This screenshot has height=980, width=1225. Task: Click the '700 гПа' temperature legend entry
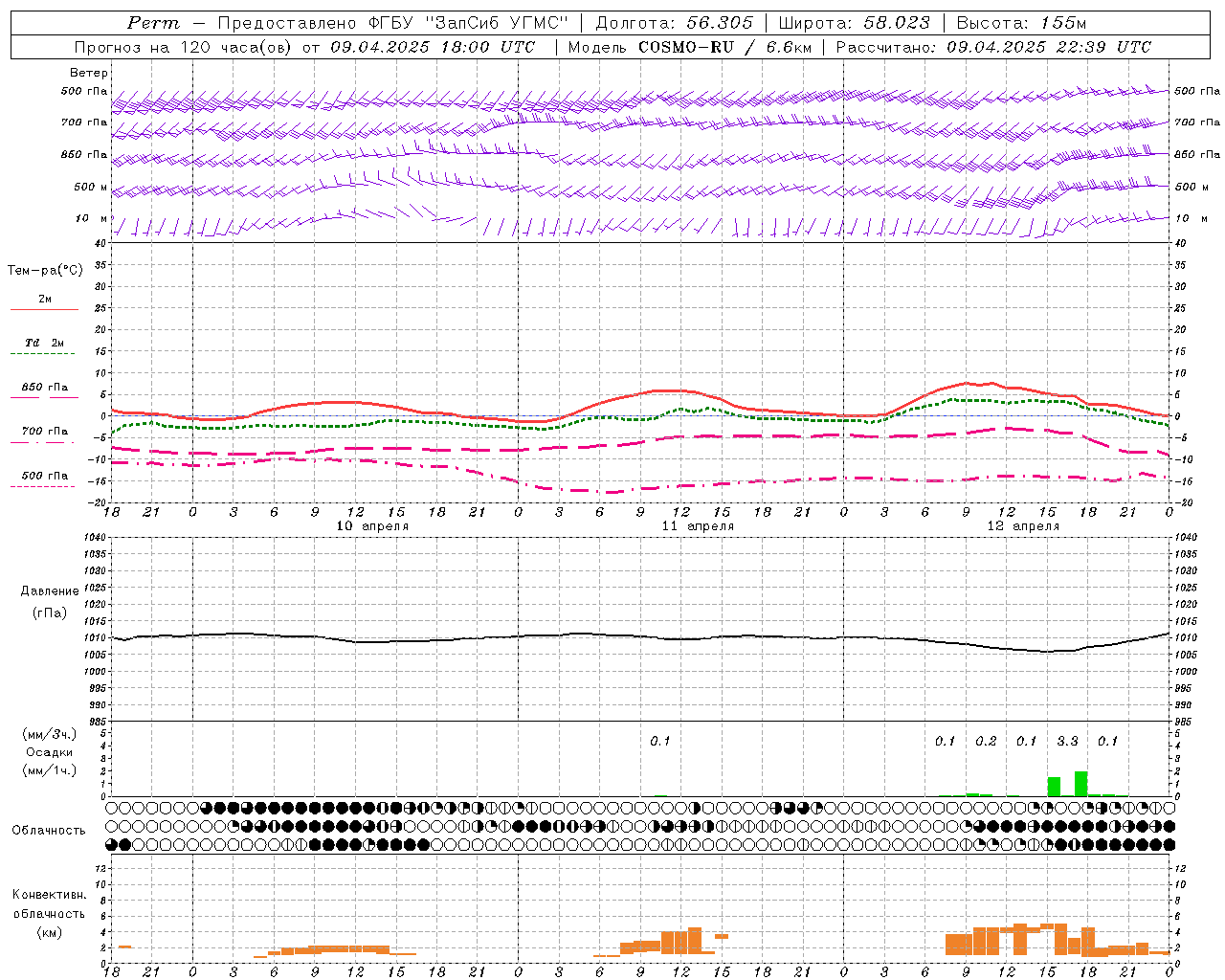tap(44, 431)
